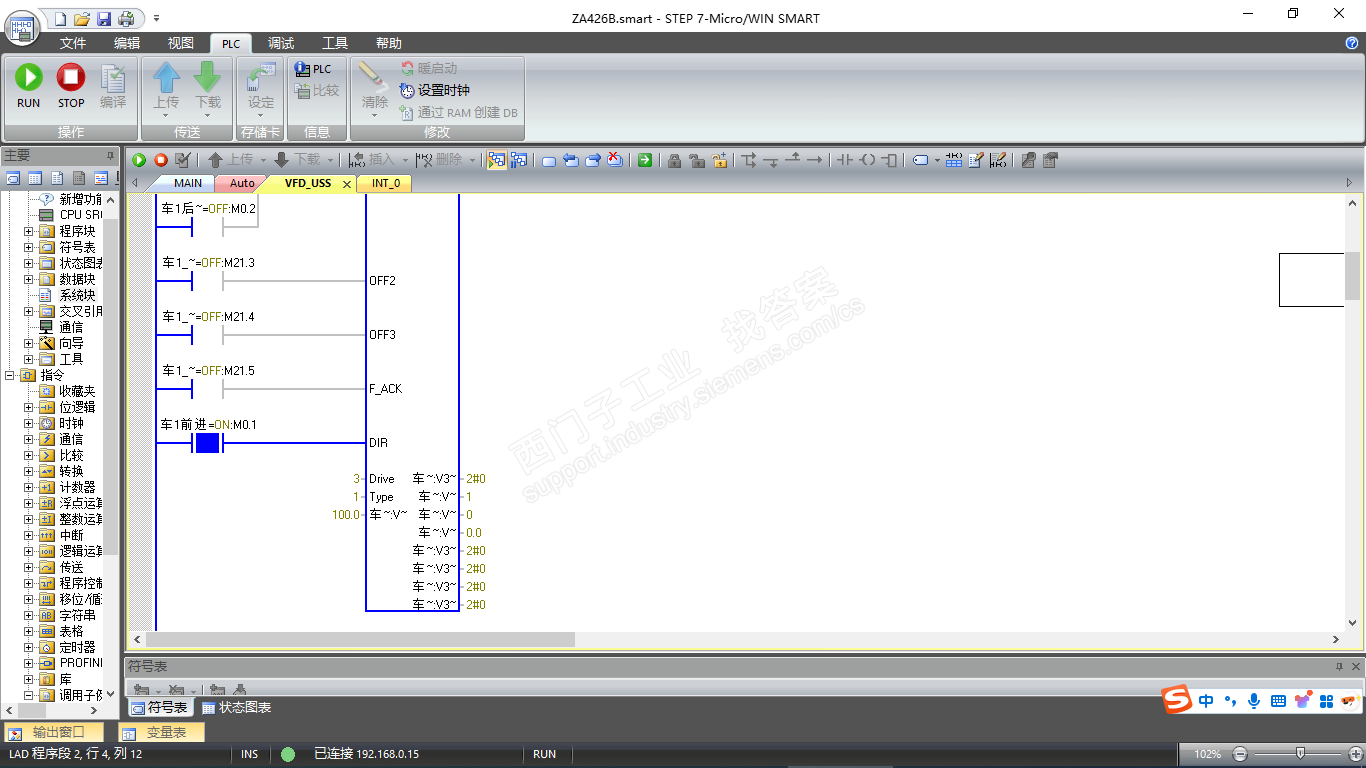This screenshot has height=768, width=1366.
Task: Toggle program status monitoring icon
Action: 496,160
